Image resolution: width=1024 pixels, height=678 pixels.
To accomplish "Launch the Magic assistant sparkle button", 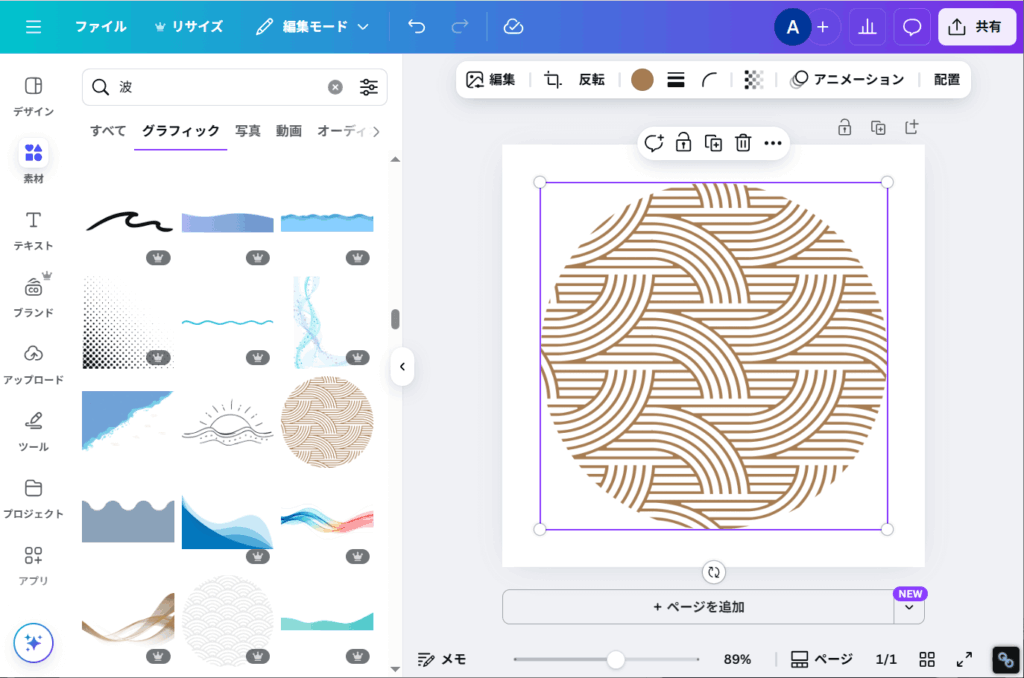I will coord(33,643).
